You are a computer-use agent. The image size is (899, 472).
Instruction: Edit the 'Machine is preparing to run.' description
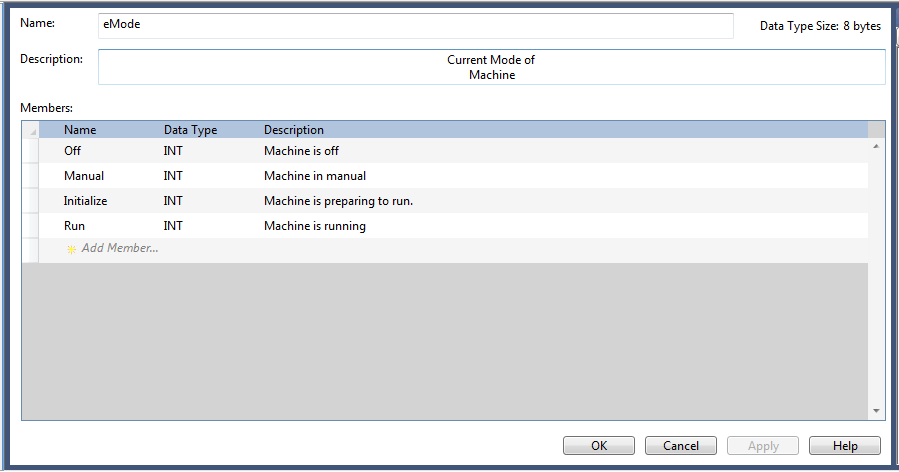tap(338, 201)
